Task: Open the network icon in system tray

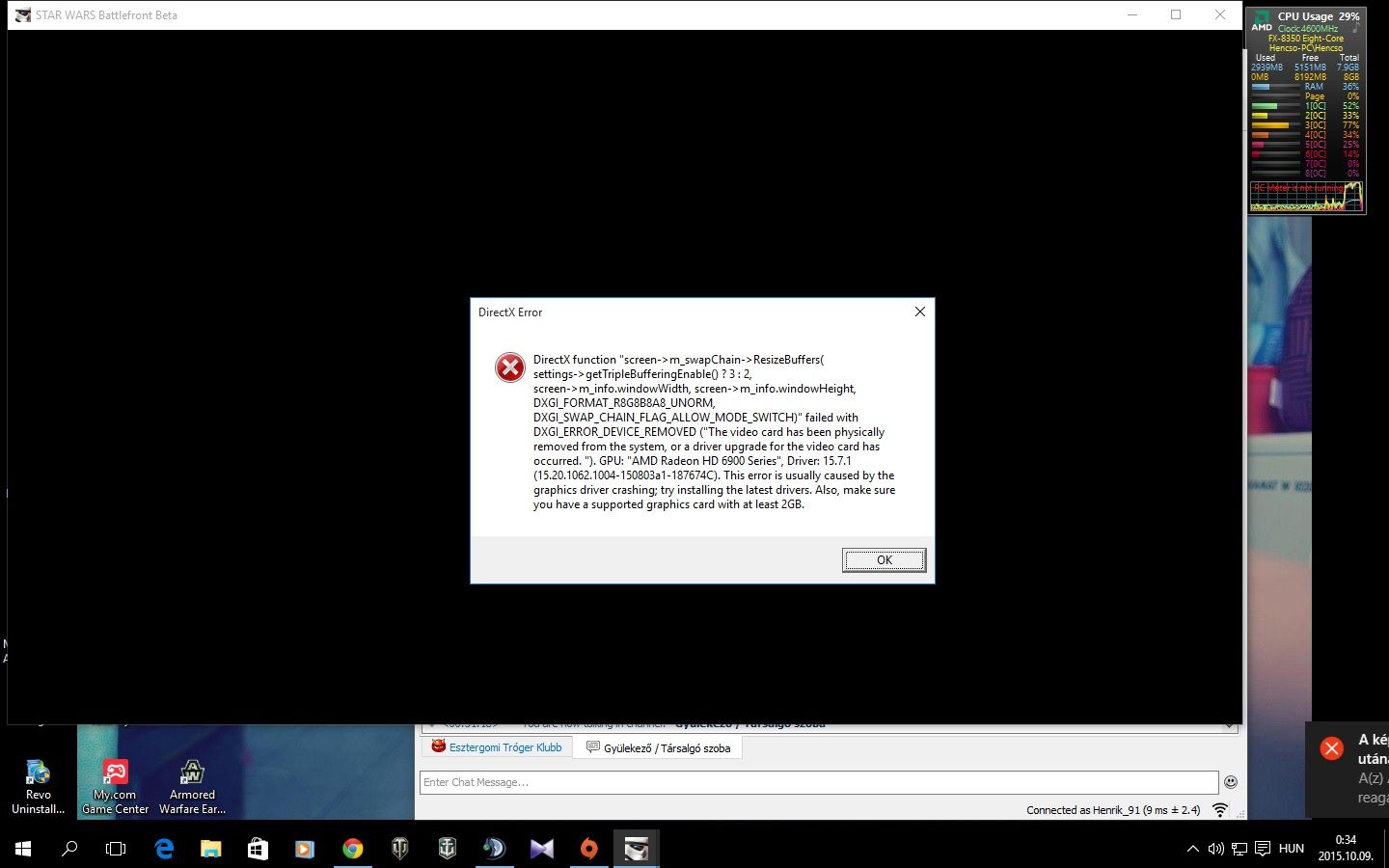Action: pos(1239,849)
